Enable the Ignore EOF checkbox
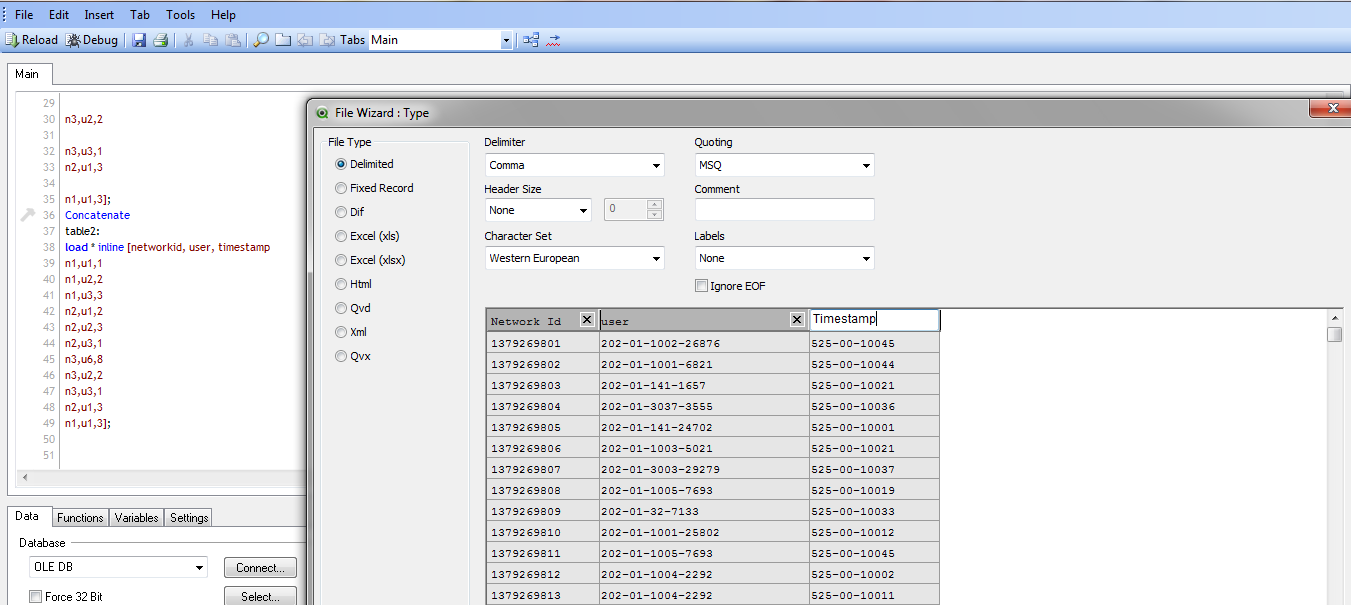1351x605 pixels. [x=701, y=286]
